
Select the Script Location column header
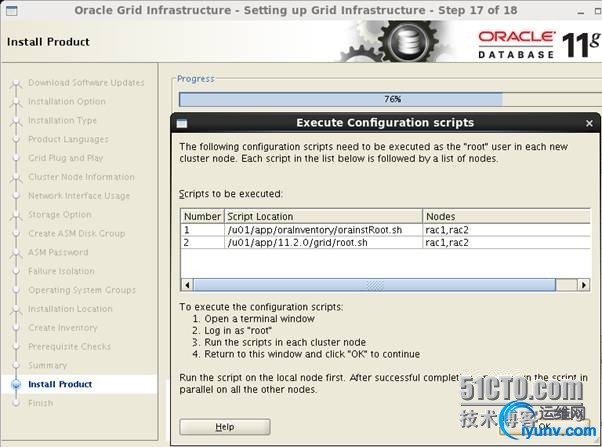(323, 217)
